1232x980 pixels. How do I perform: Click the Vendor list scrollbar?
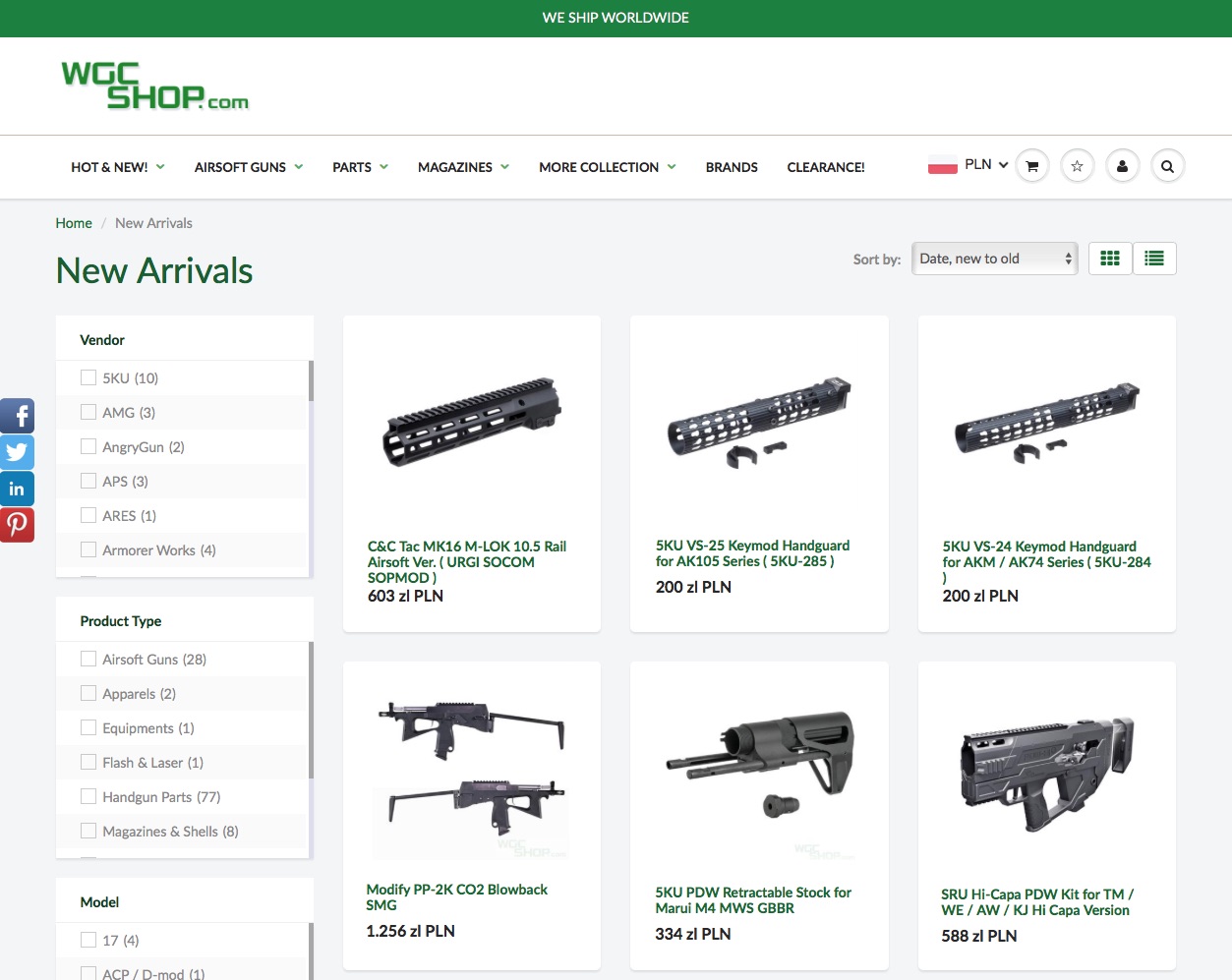coord(311,380)
